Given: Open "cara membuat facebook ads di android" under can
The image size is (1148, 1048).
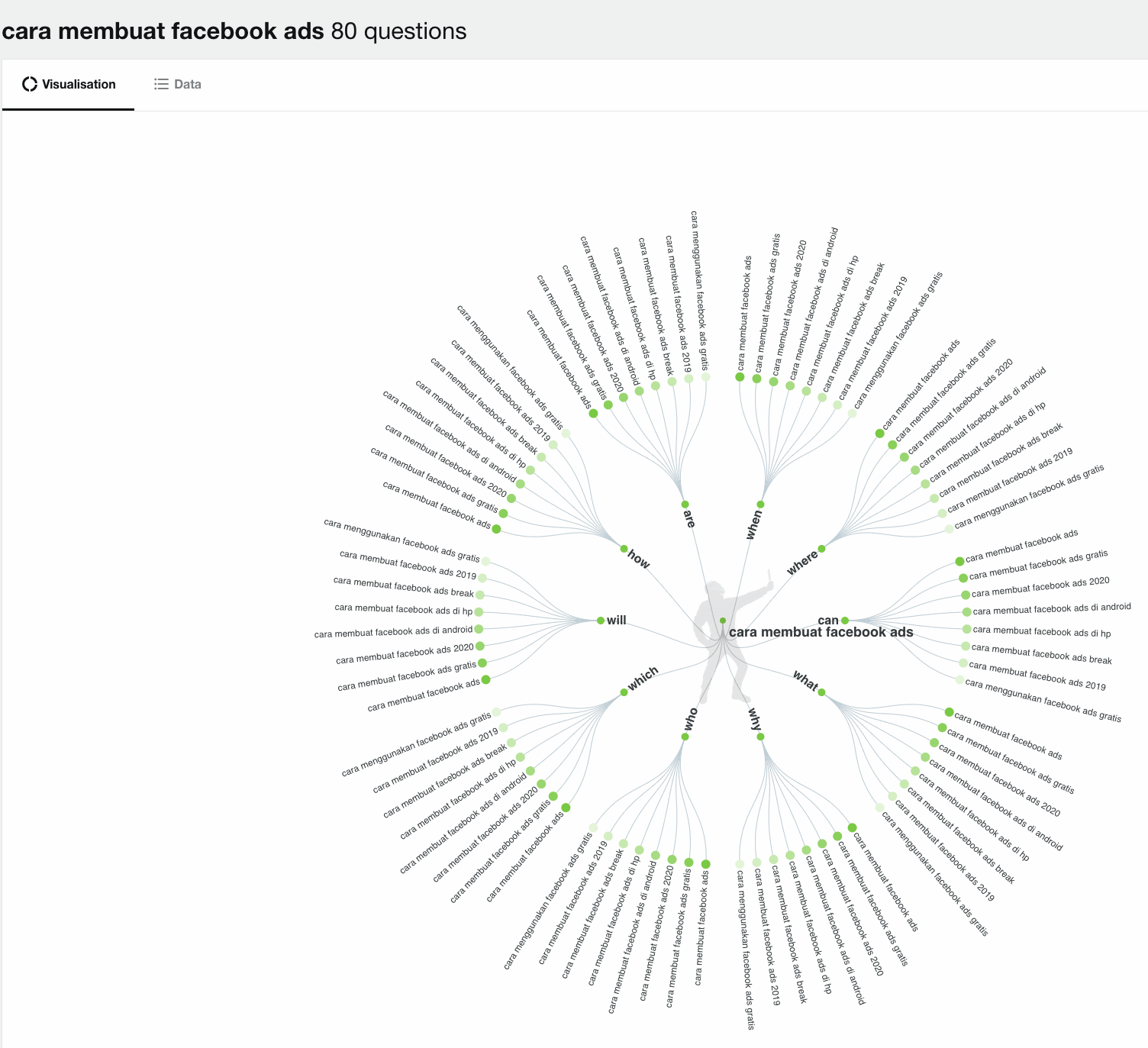Looking at the screenshot, I should click(x=1051, y=608).
